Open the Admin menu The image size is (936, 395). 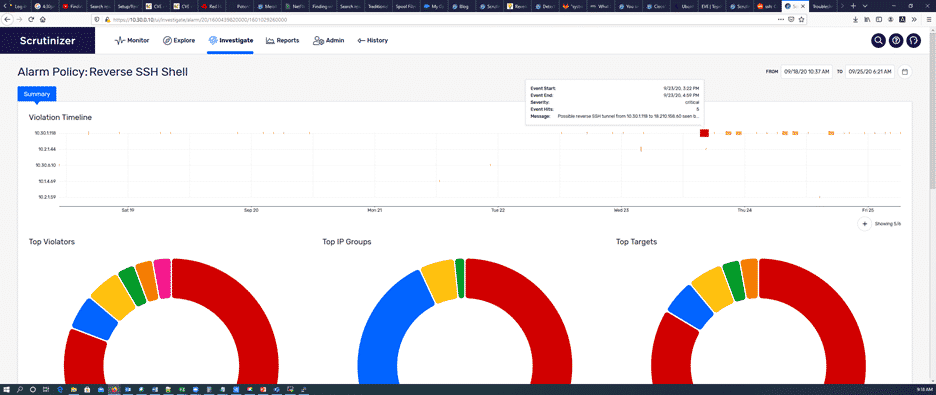[x=329, y=41]
